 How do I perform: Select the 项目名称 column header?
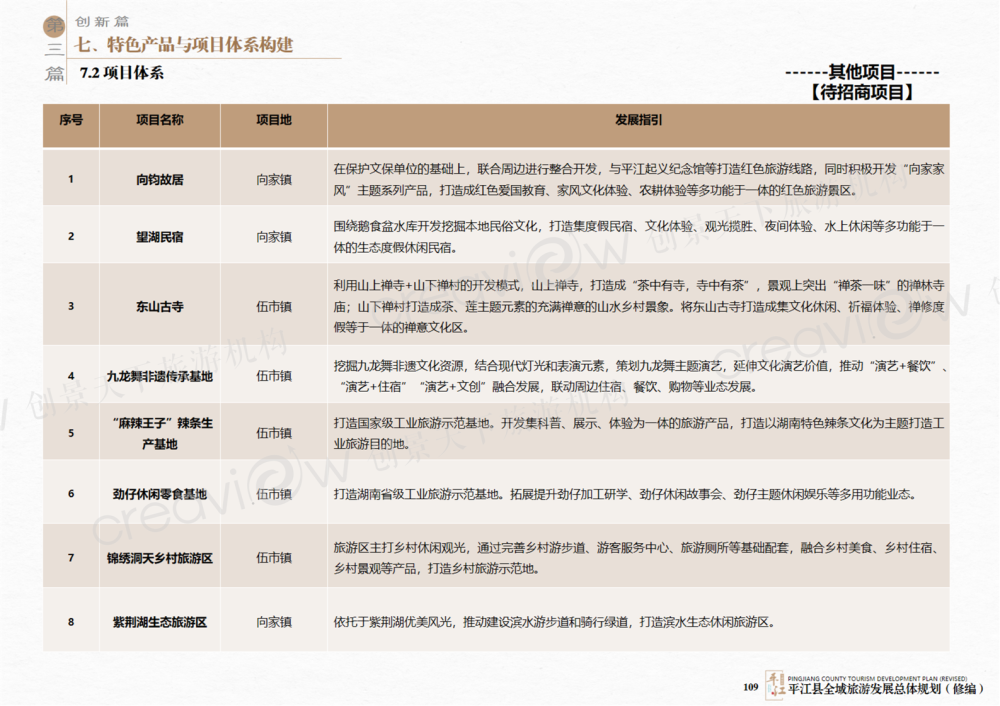[x=160, y=120]
